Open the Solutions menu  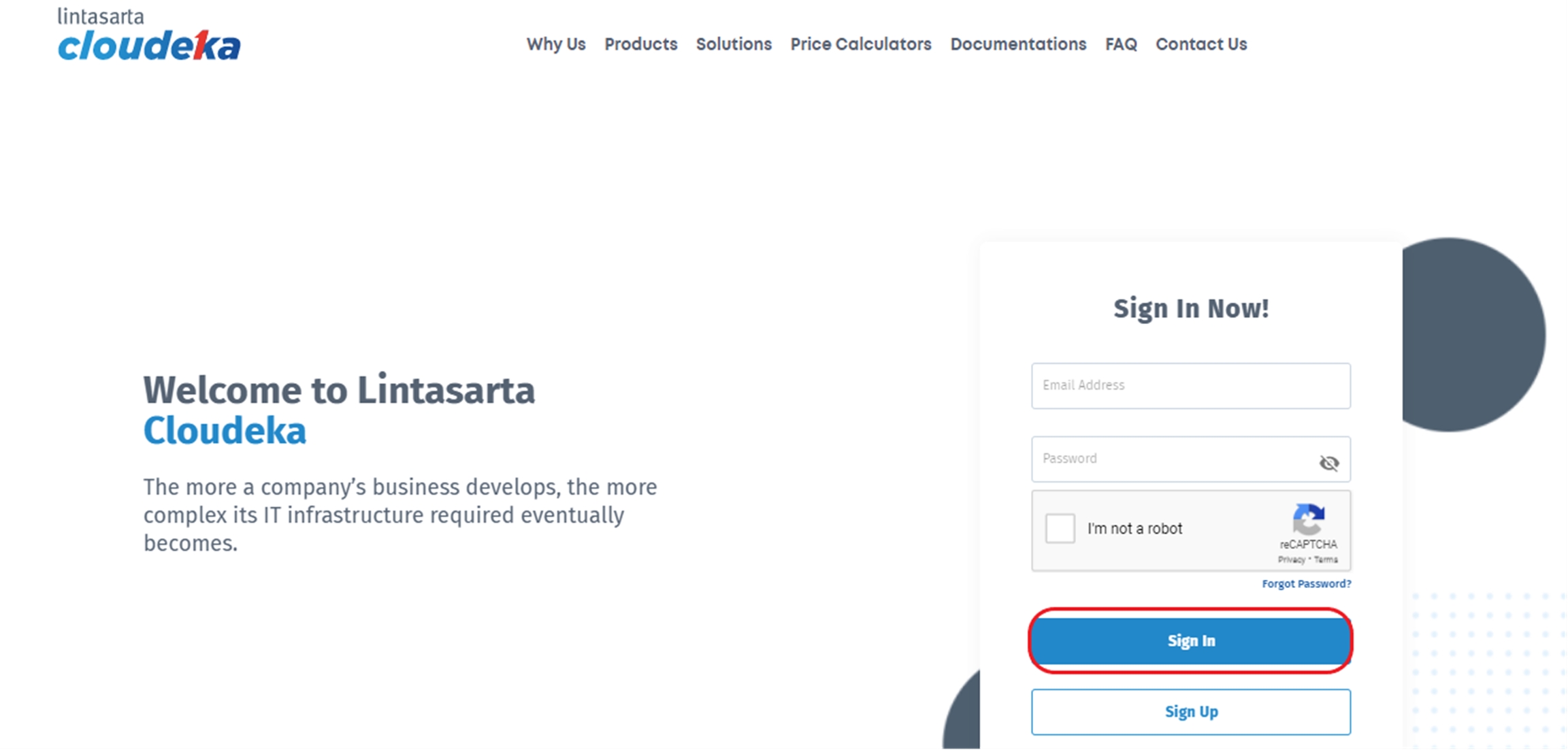pos(734,44)
